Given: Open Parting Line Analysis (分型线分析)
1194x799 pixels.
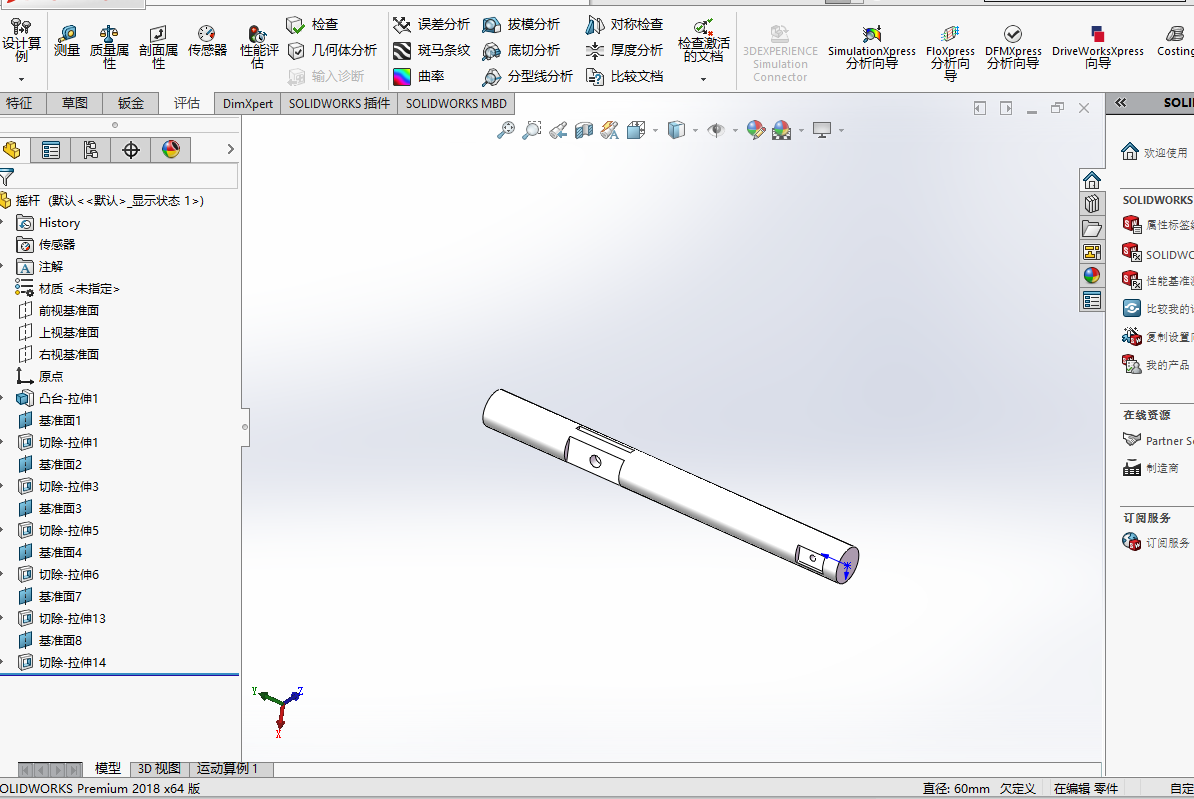Looking at the screenshot, I should tap(527, 76).
